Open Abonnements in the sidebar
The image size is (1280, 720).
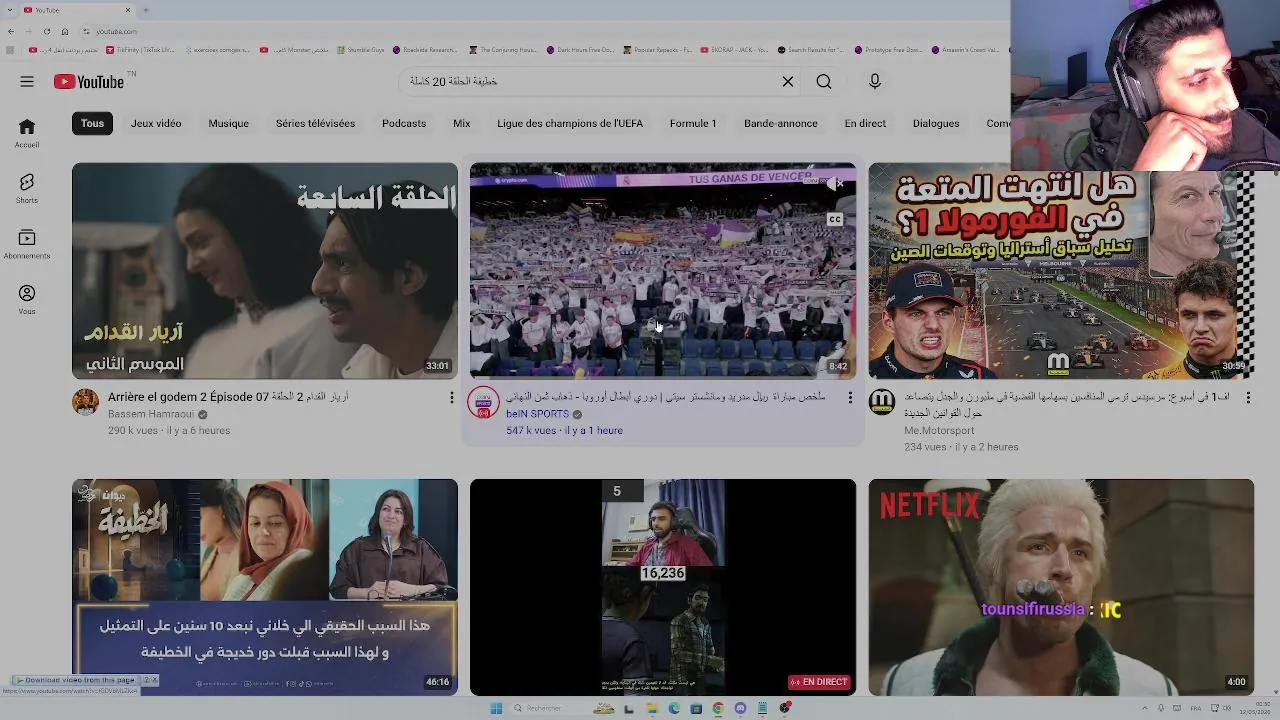27,244
